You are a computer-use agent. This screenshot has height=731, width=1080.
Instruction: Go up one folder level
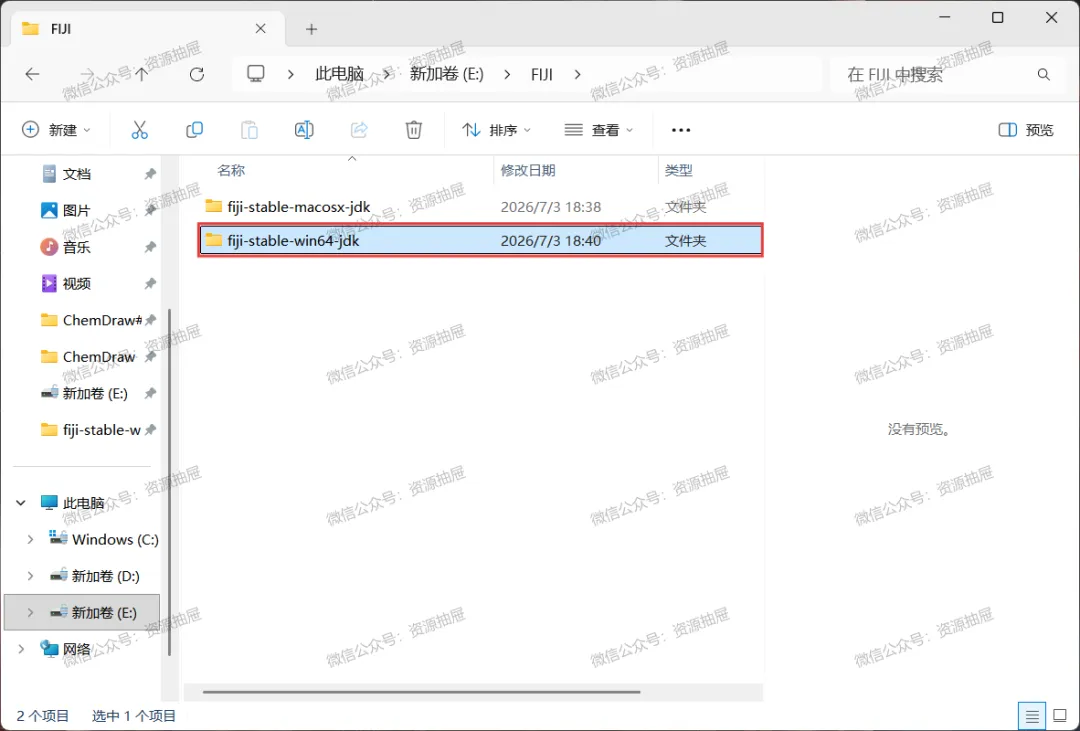tap(141, 74)
